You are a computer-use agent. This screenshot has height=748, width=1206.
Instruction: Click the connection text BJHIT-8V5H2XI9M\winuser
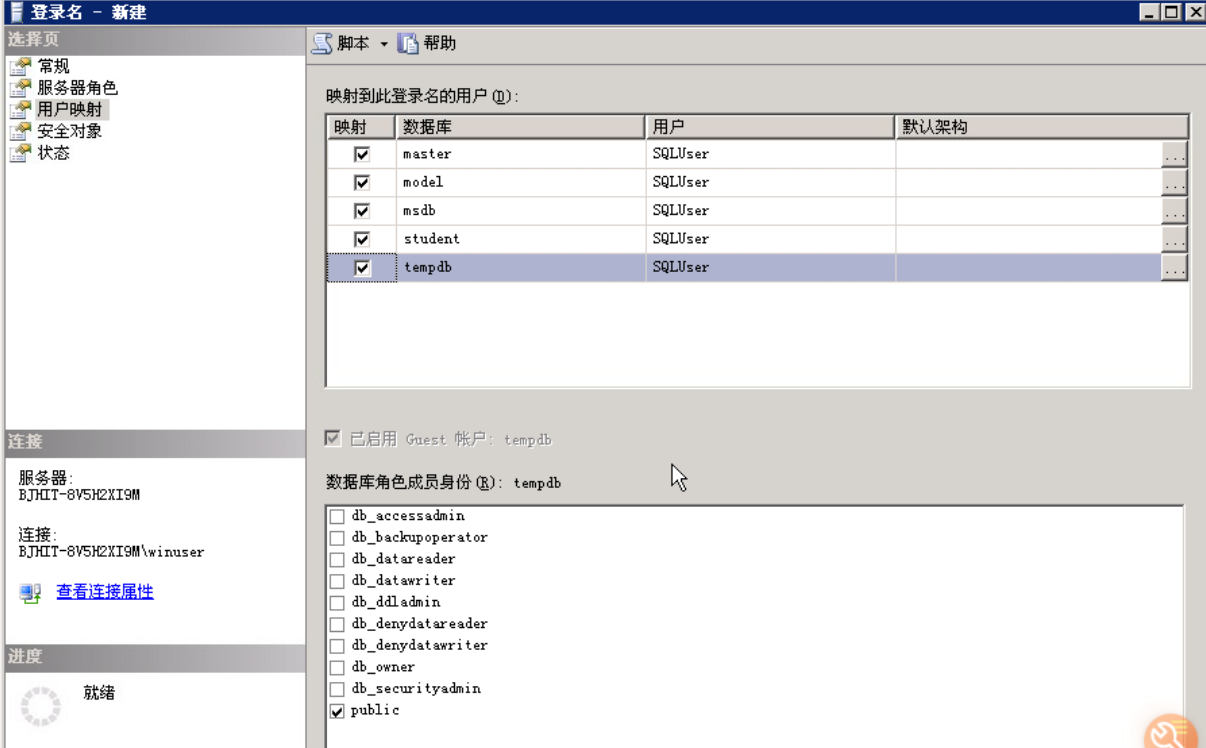point(111,551)
